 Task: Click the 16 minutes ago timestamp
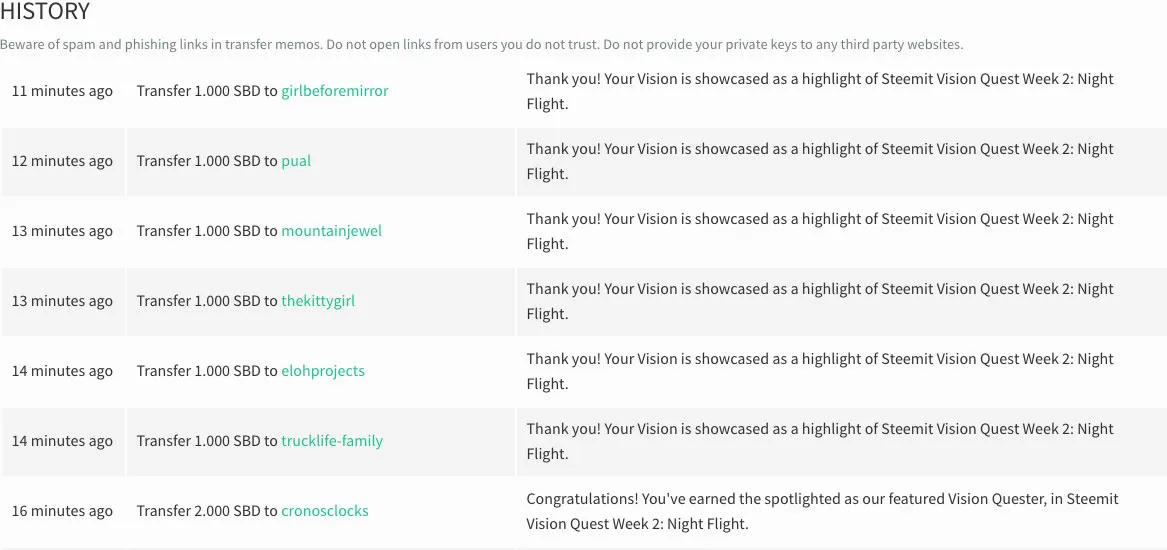(x=63, y=511)
